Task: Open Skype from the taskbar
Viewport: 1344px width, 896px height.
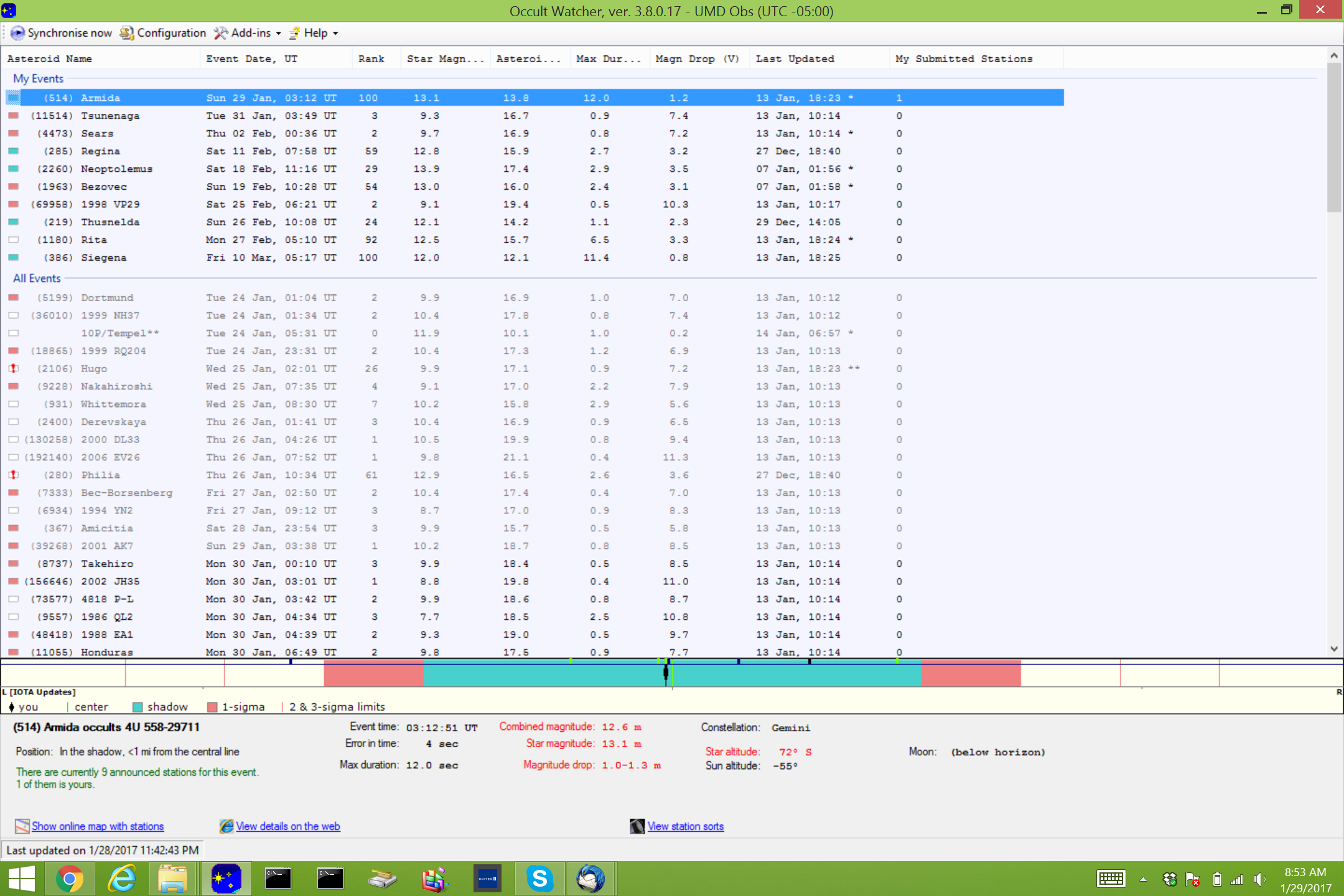Action: pos(539,879)
